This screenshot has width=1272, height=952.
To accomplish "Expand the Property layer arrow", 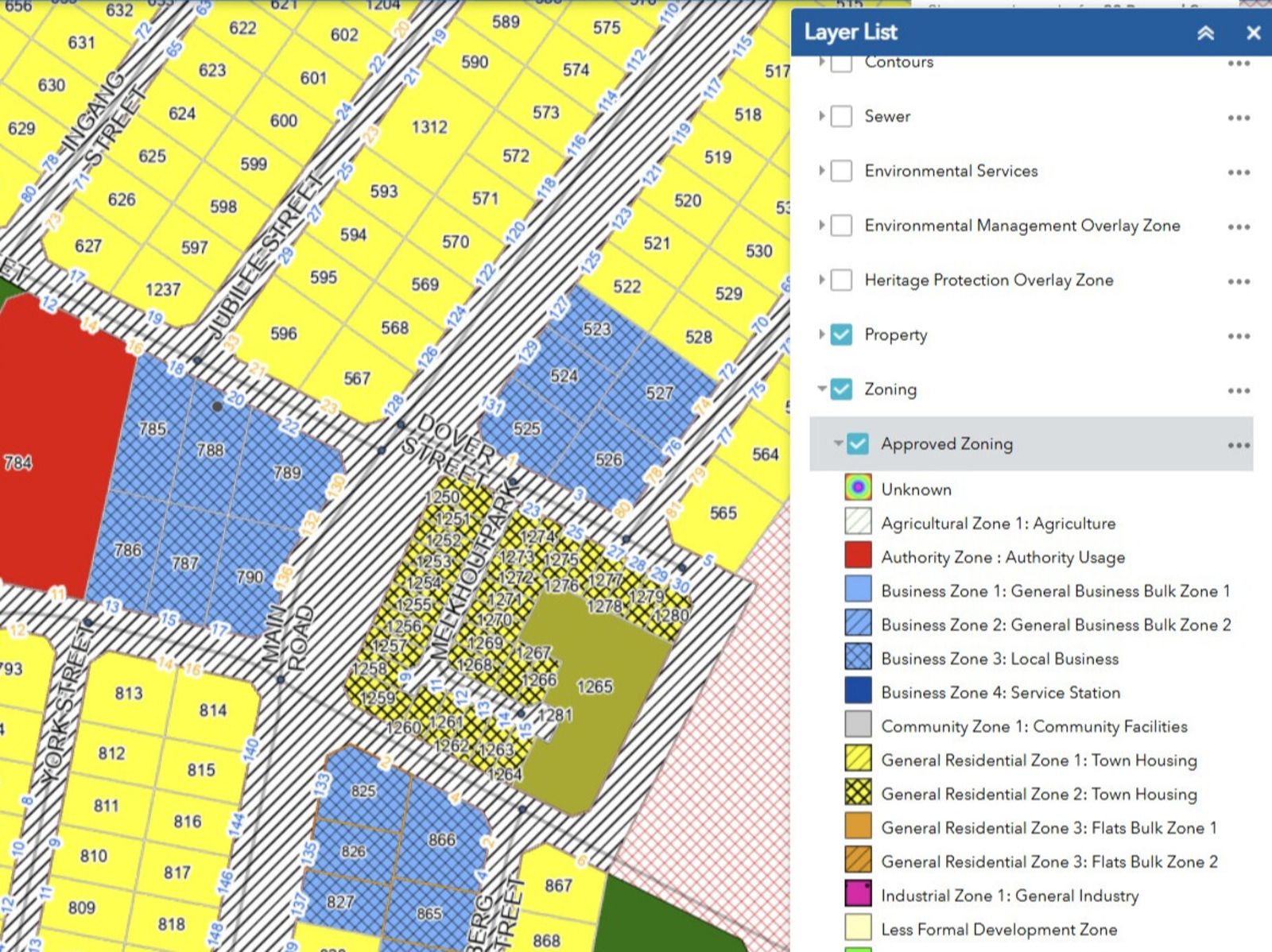I will 821,335.
